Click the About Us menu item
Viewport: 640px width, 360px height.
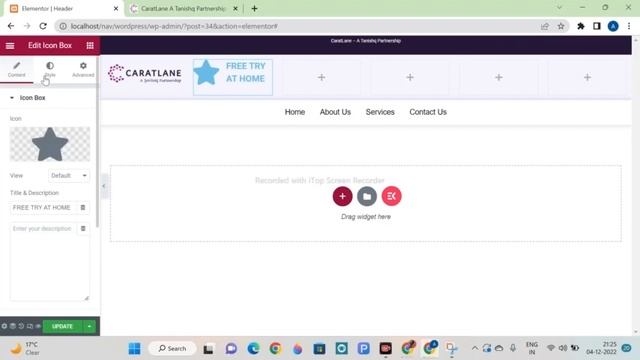click(x=335, y=112)
